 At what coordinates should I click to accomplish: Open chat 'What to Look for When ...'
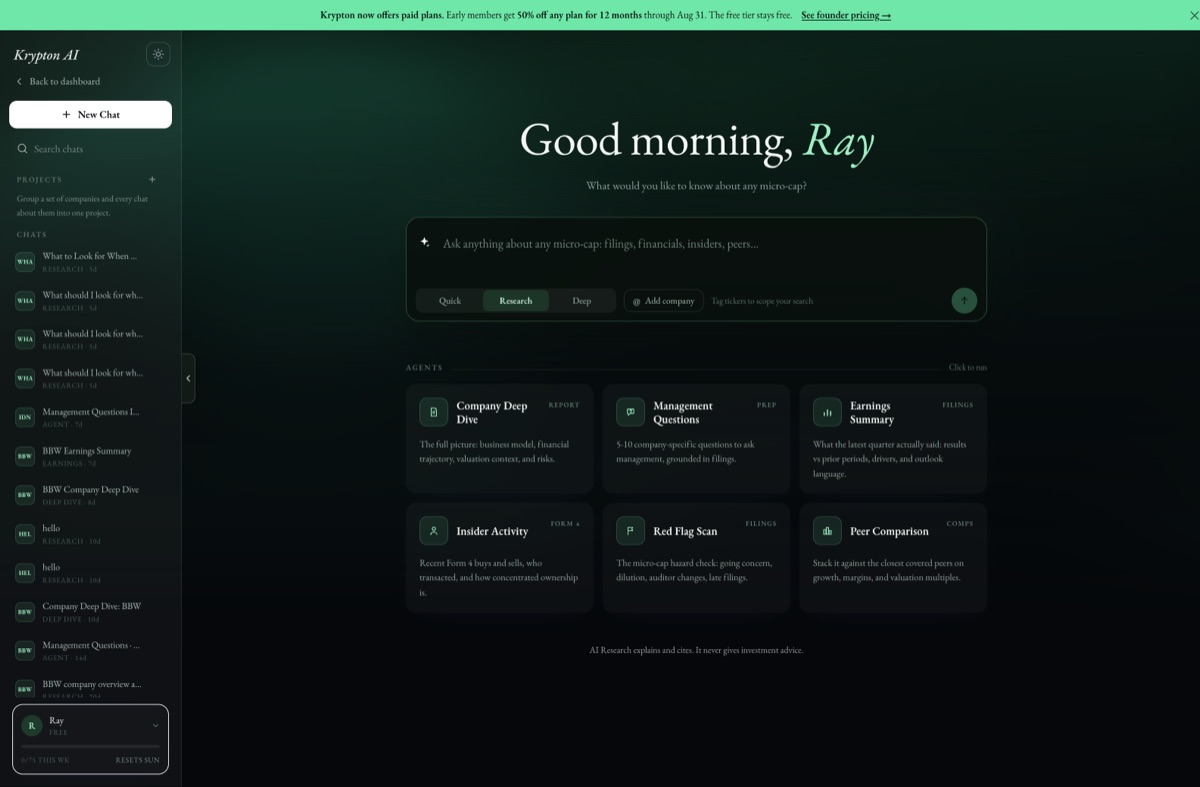point(90,262)
